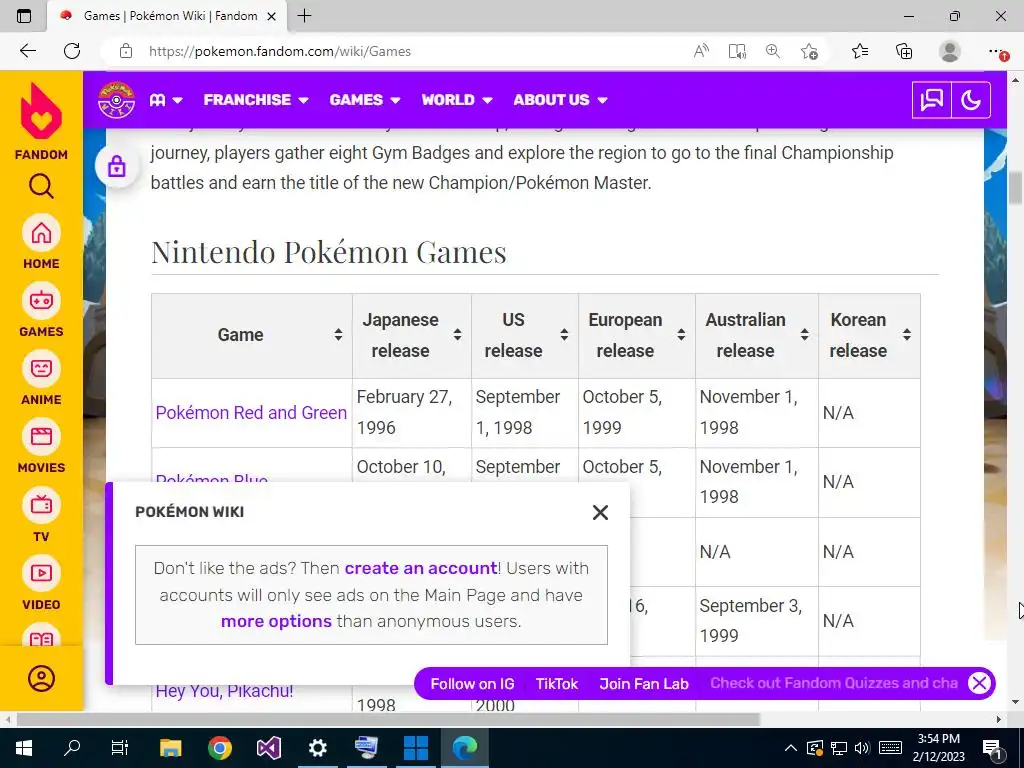Click the zoom magnifier icon in address bar

773,51
